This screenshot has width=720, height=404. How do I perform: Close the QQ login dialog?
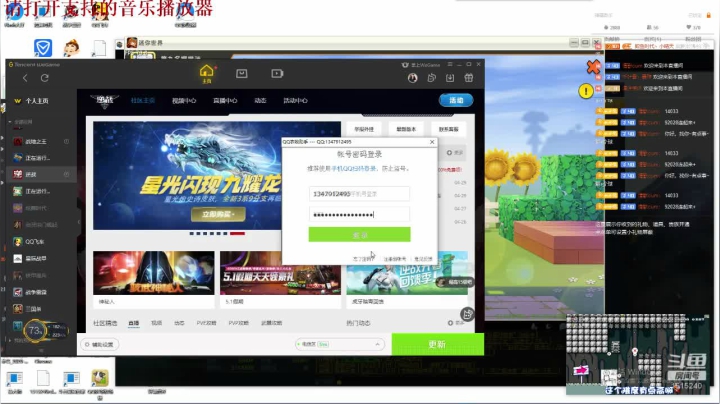[432, 142]
